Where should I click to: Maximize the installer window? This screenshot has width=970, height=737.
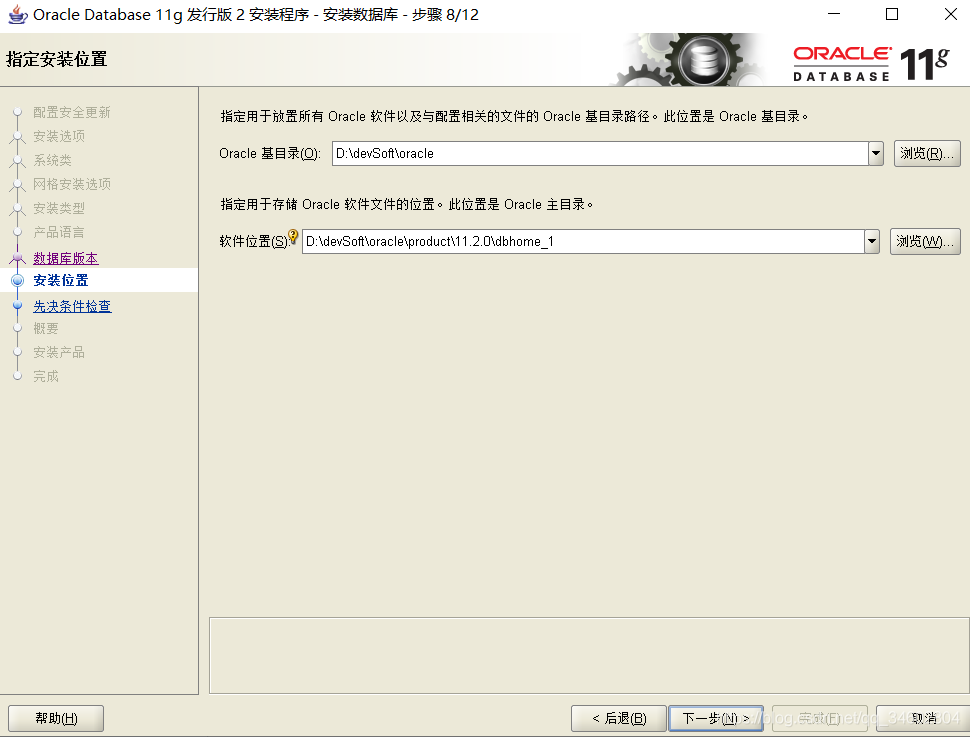(x=892, y=14)
